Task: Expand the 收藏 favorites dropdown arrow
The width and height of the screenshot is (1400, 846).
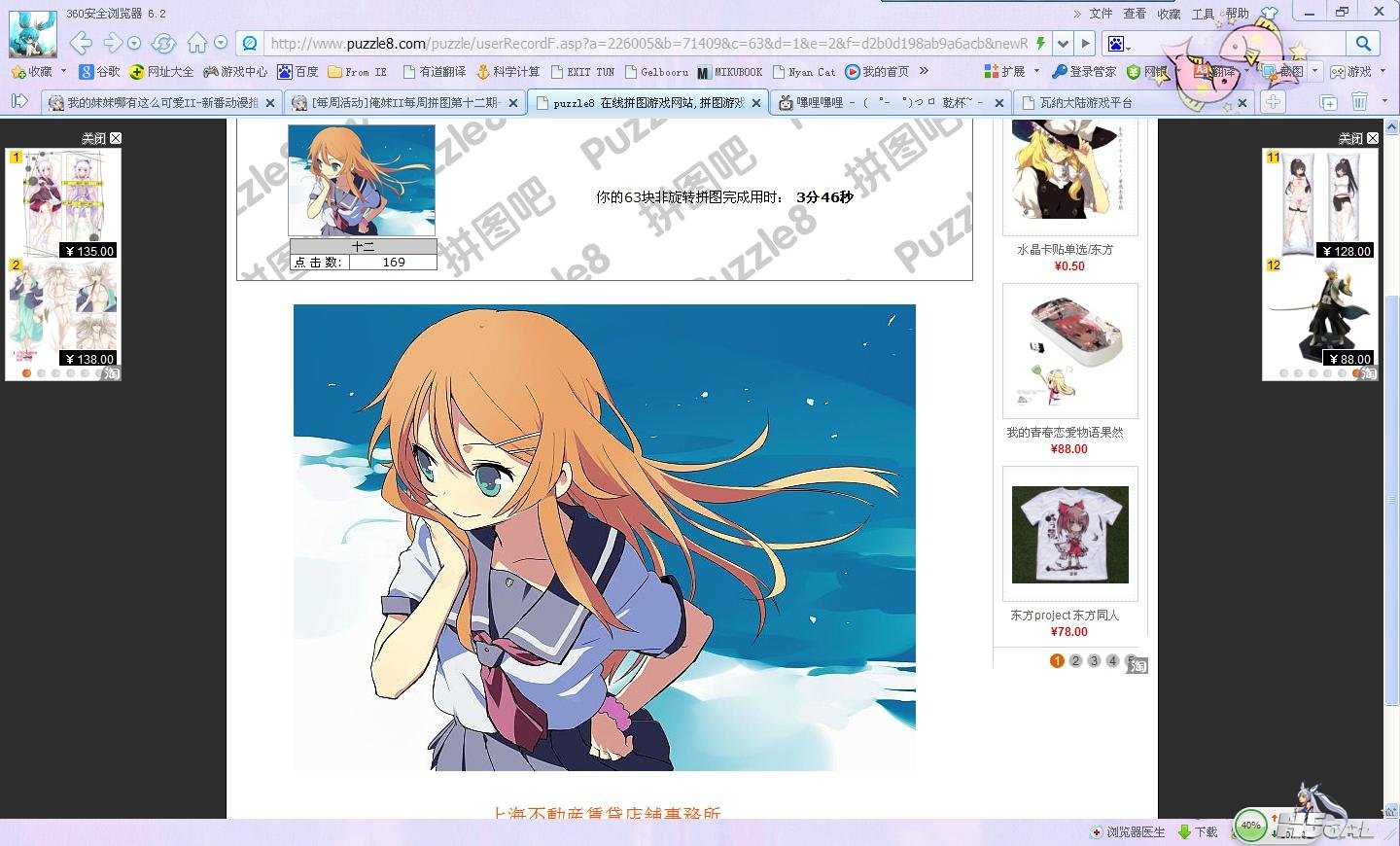Action: tap(63, 71)
